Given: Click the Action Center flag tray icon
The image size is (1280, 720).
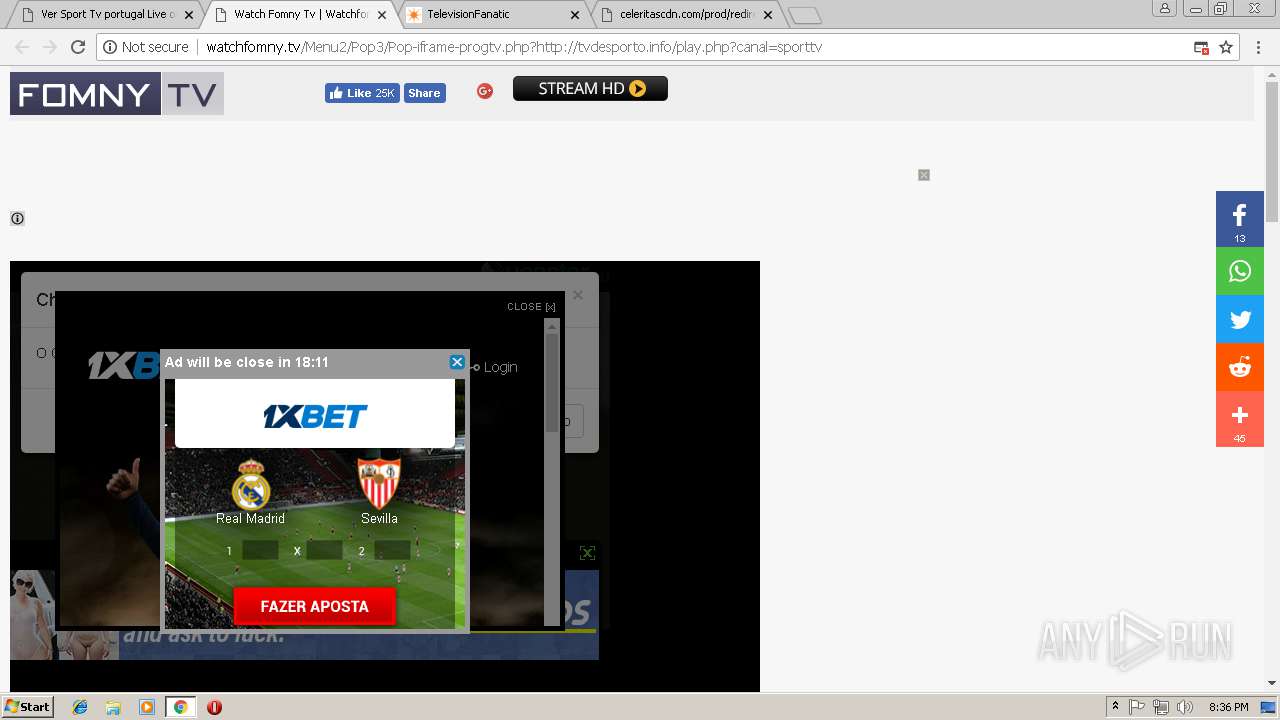Looking at the screenshot, I should coord(1137,707).
